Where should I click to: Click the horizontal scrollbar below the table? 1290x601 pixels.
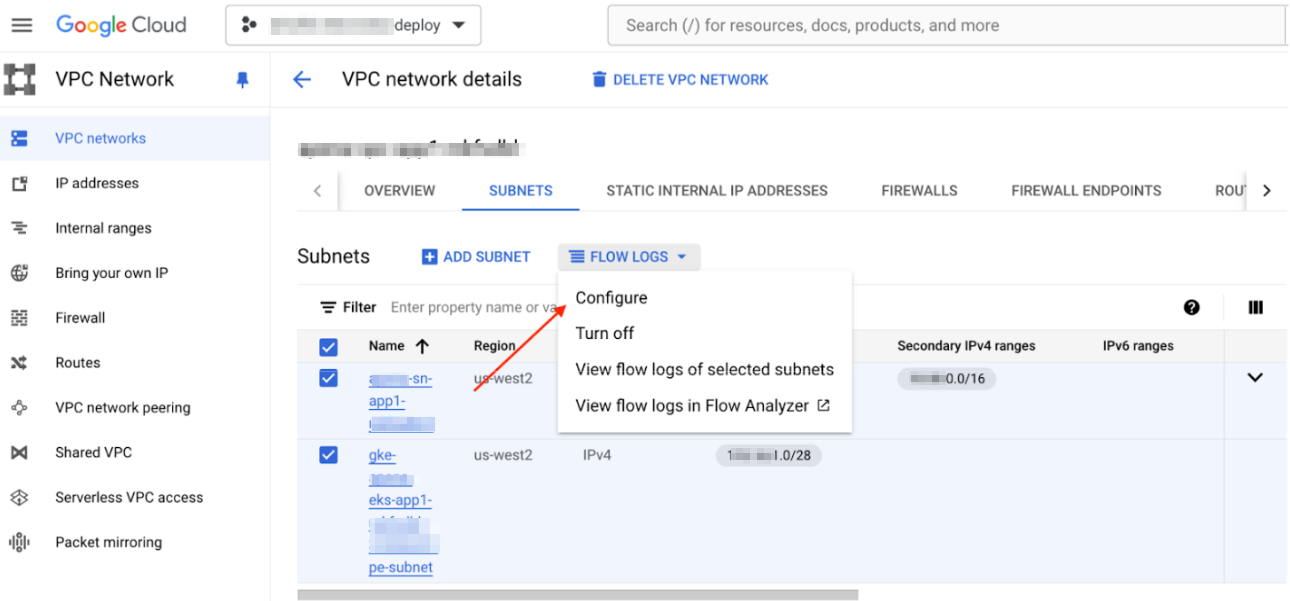point(577,595)
